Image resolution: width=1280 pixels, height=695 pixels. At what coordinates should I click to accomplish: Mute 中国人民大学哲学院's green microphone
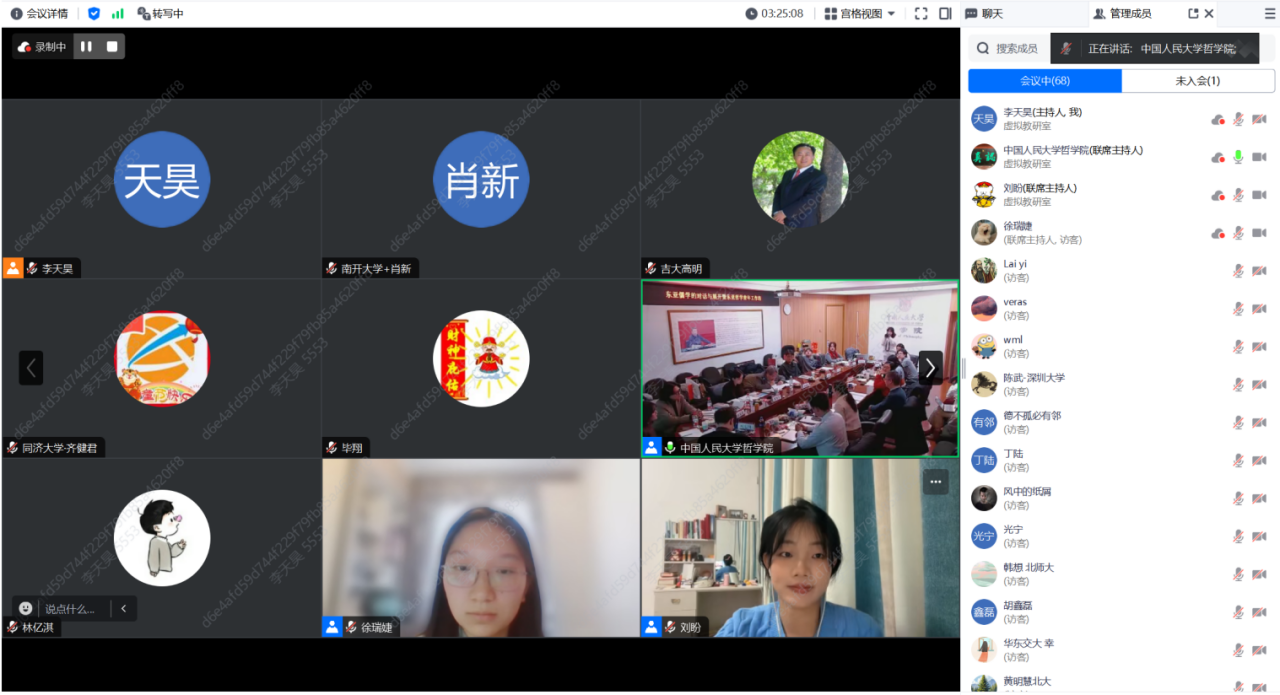1238,157
